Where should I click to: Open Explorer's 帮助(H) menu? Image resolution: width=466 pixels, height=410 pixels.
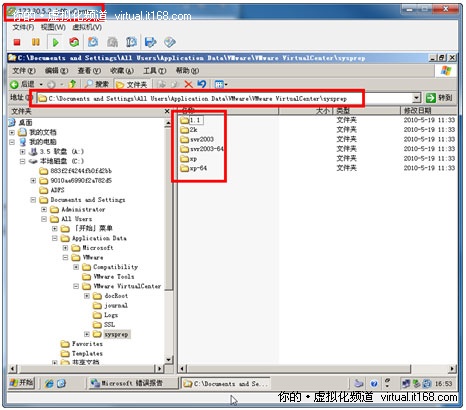point(187,71)
